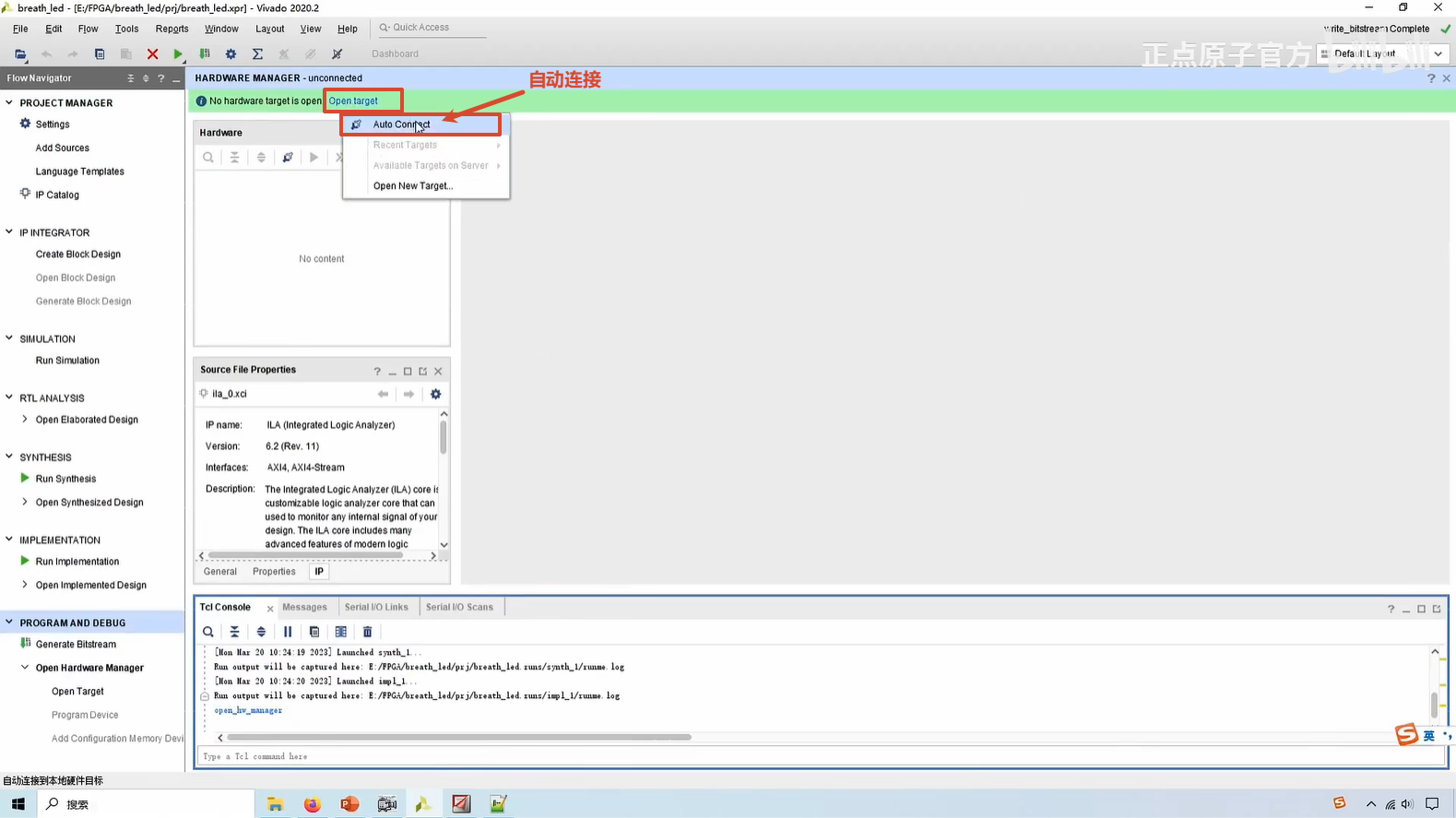Collapse the PROJECT MANAGER section

pyautogui.click(x=9, y=102)
